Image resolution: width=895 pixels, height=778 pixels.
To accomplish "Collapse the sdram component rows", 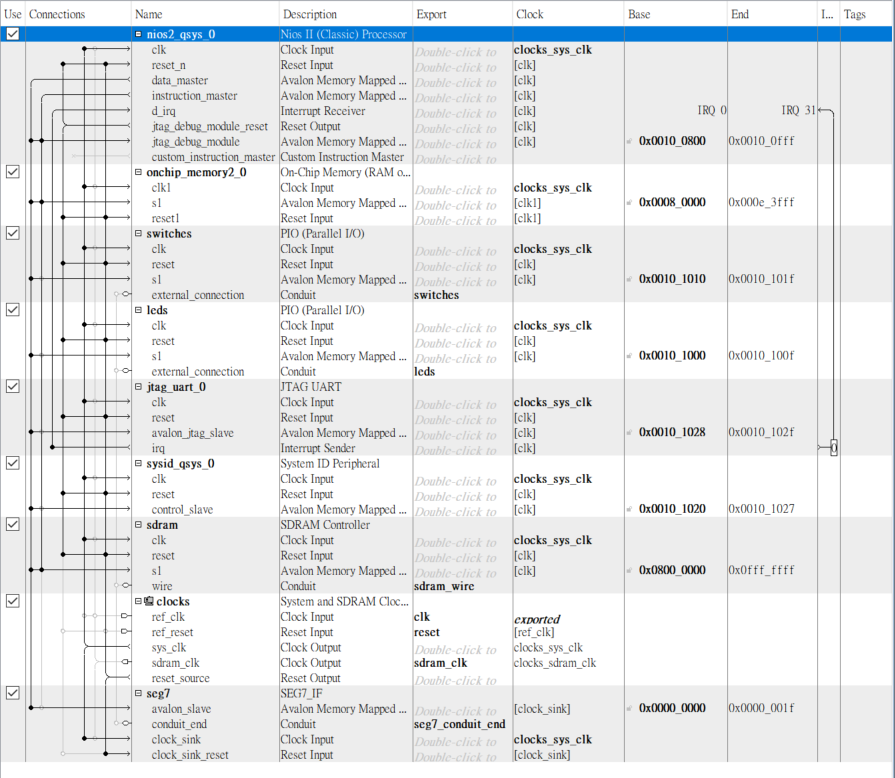I will (138, 524).
